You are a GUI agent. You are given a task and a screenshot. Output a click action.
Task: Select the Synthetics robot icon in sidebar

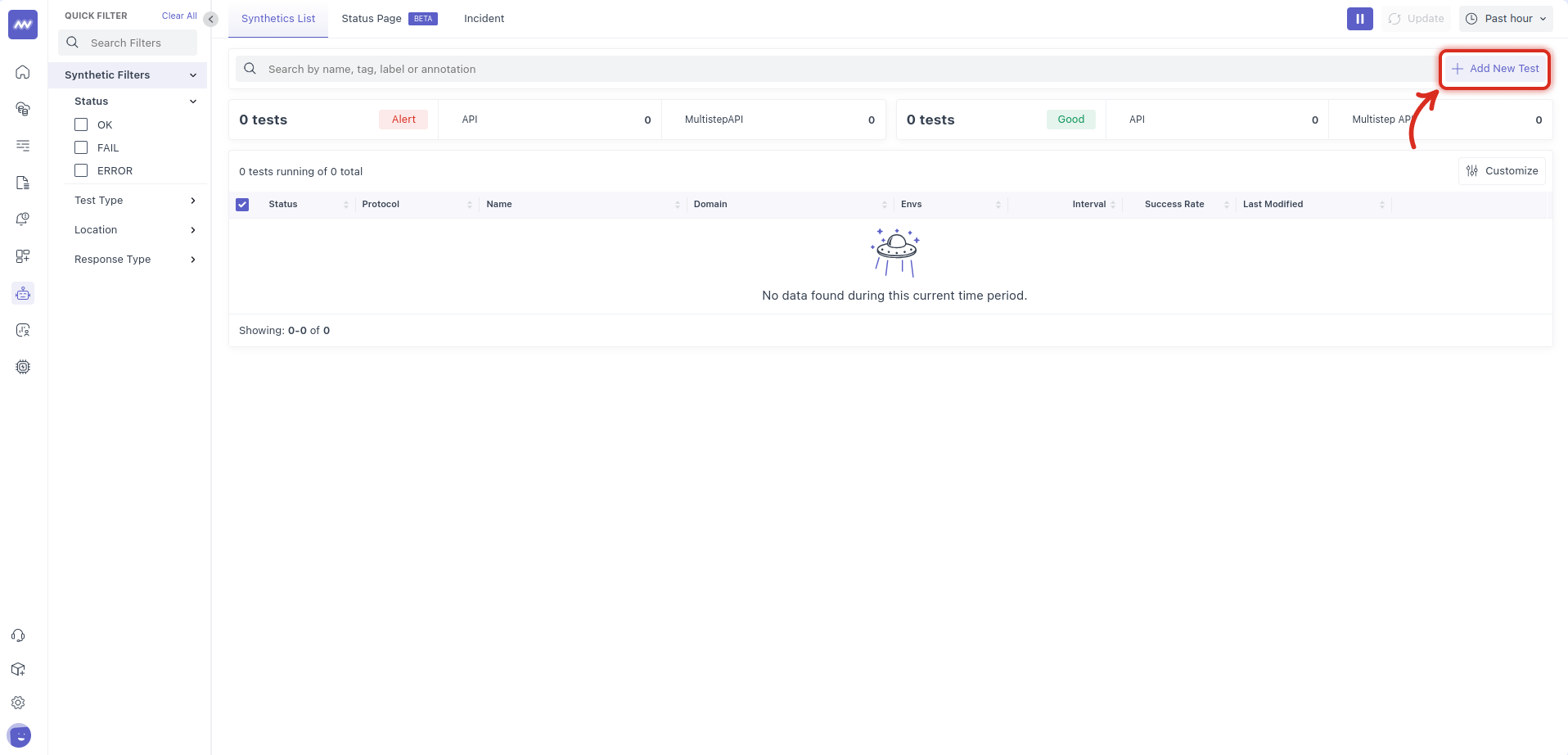pyautogui.click(x=23, y=293)
